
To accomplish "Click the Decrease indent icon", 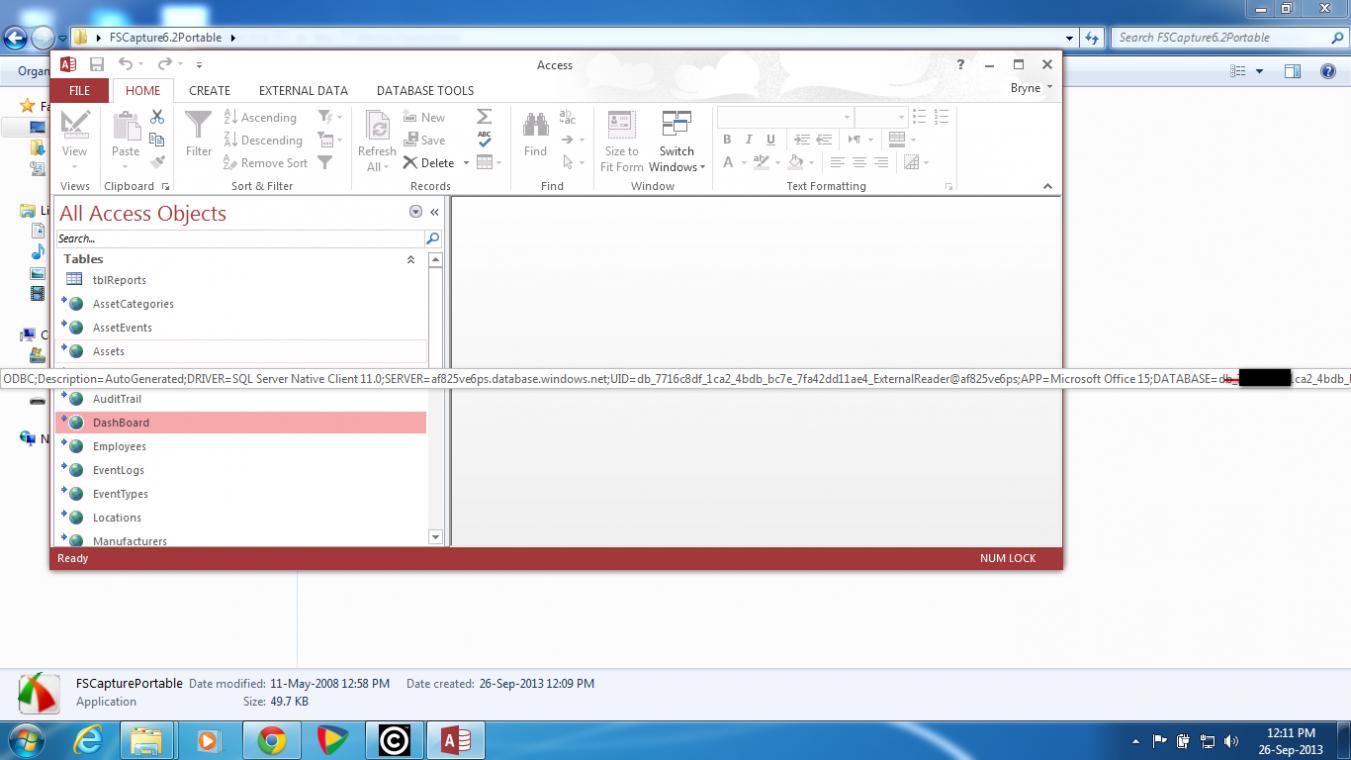I will coord(801,140).
